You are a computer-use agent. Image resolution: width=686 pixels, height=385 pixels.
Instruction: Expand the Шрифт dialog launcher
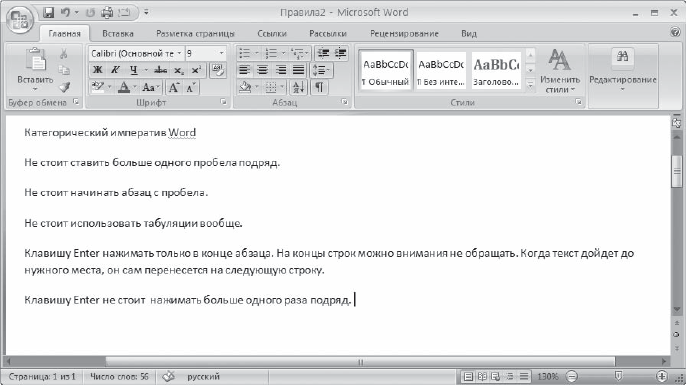pyautogui.click(x=224, y=102)
